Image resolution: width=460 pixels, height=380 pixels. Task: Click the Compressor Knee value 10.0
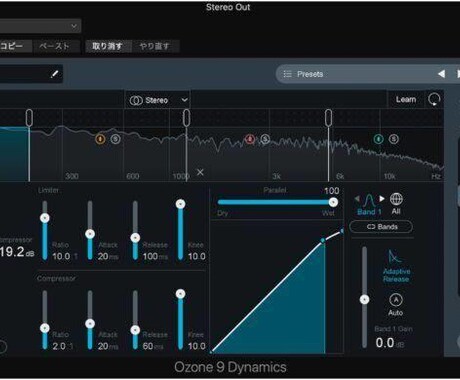pos(197,346)
